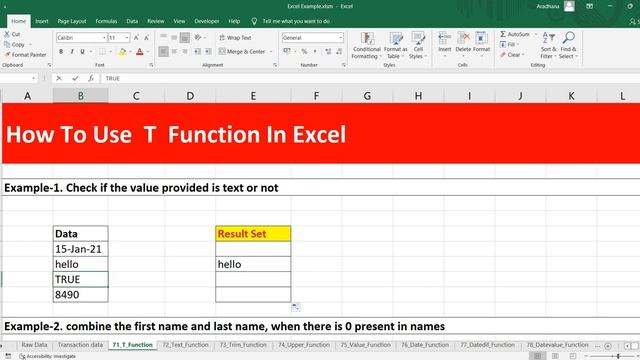Open the font size dropdown
The width and height of the screenshot is (640, 360).
click(127, 38)
